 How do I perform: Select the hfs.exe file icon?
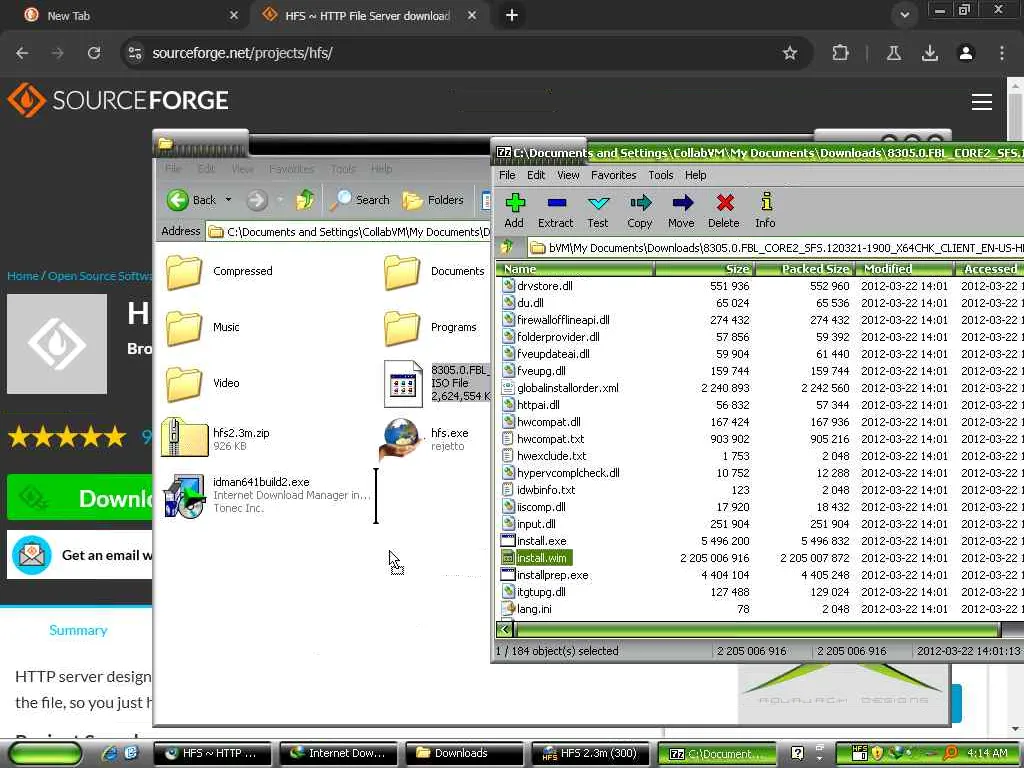(x=401, y=439)
